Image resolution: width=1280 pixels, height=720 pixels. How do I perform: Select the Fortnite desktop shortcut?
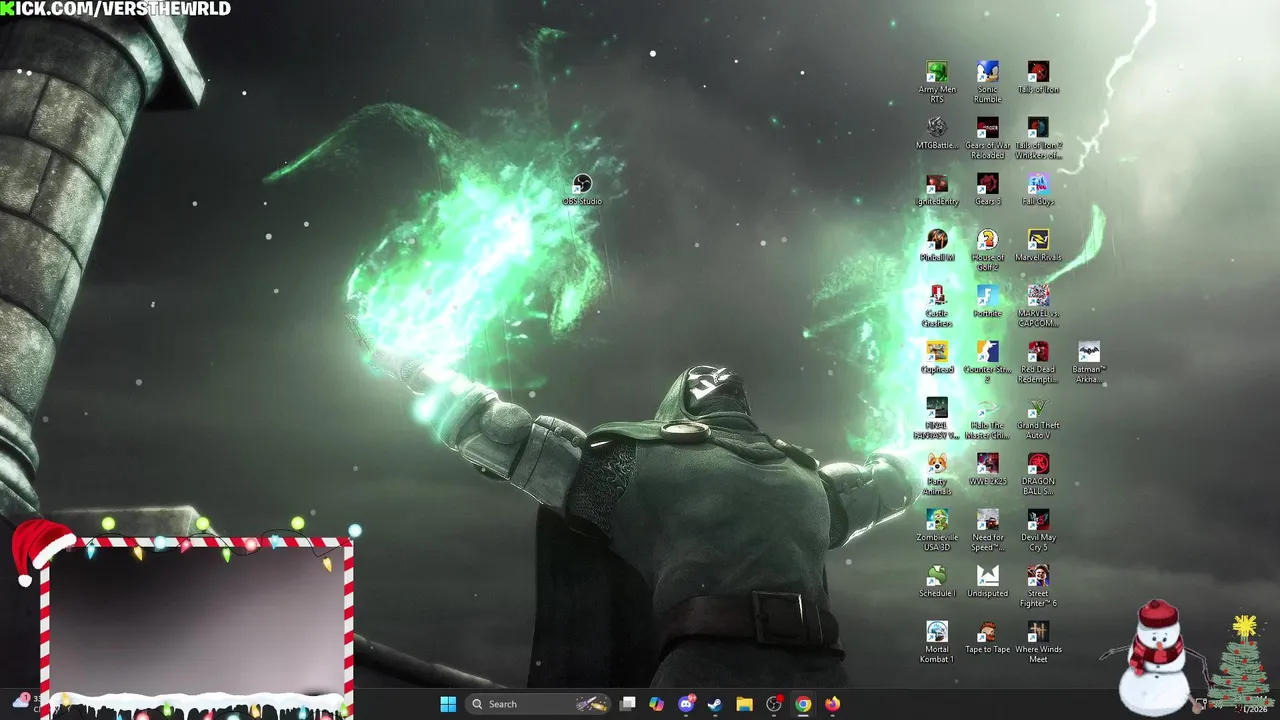pyautogui.click(x=987, y=301)
